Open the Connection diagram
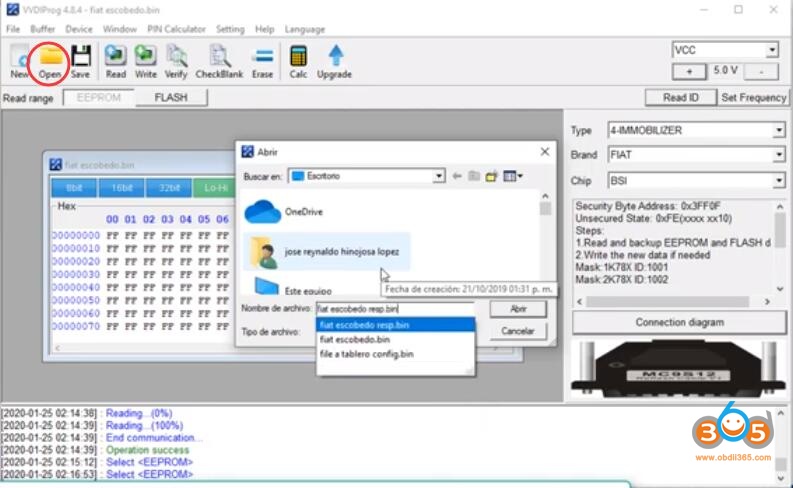The width and height of the screenshot is (793, 488). pos(679,322)
